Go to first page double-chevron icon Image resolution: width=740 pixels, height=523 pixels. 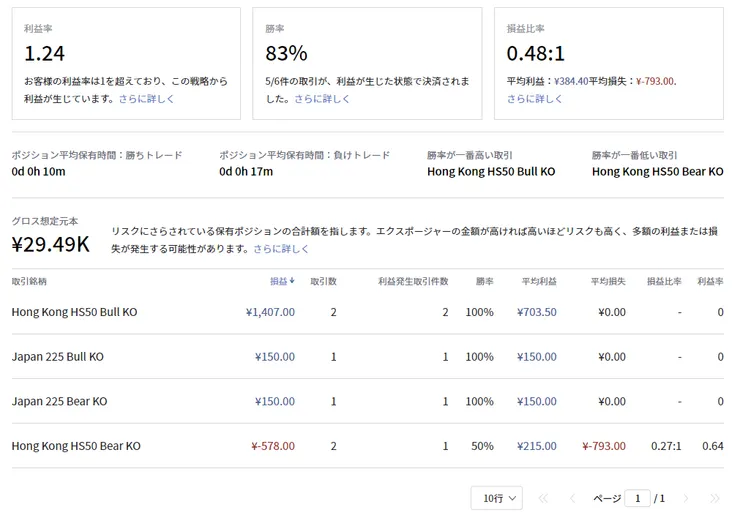pos(543,498)
